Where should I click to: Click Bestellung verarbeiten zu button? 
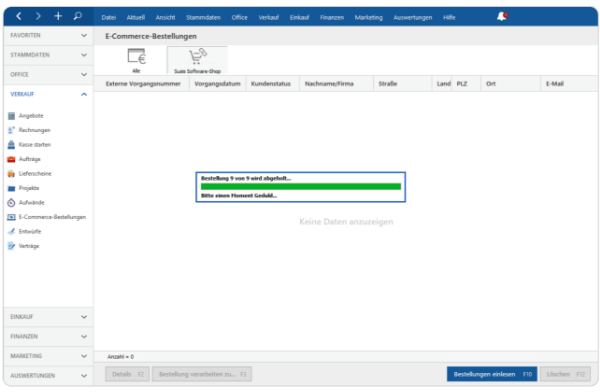[x=202, y=374]
